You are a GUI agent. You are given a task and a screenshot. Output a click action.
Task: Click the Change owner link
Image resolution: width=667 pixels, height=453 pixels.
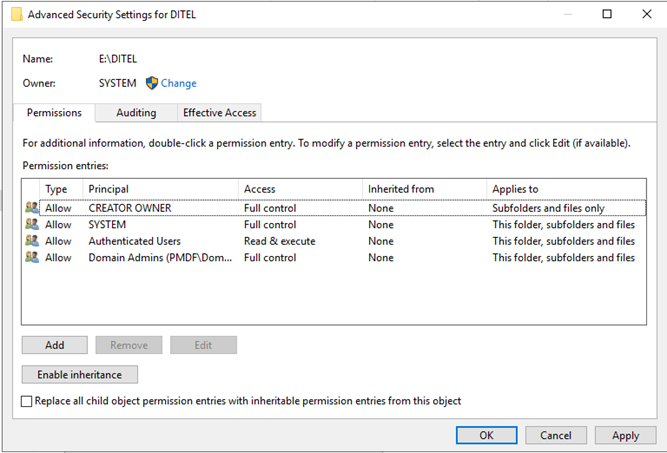coord(179,83)
